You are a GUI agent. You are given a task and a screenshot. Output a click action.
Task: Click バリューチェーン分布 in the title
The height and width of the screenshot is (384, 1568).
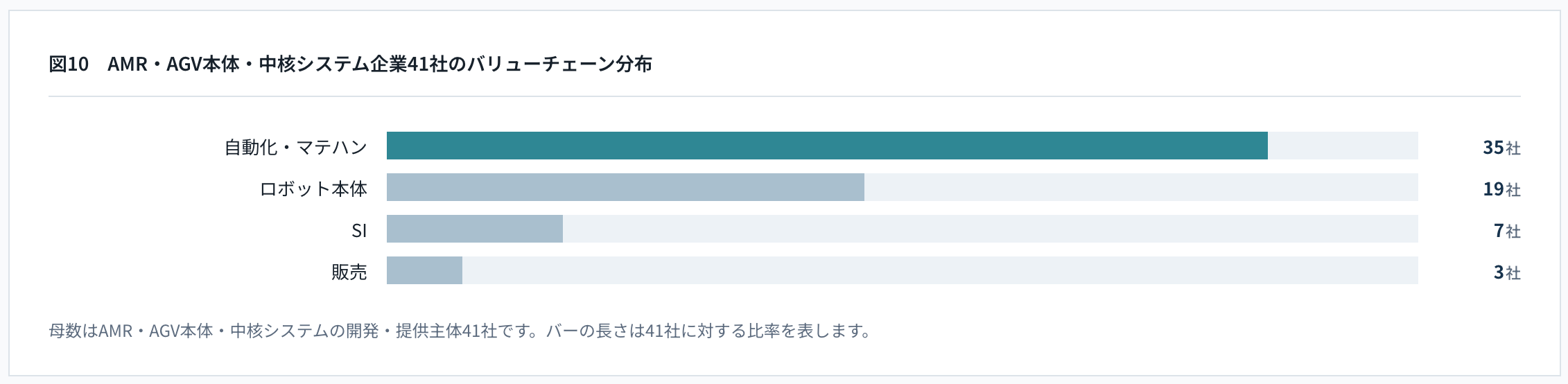[560, 64]
